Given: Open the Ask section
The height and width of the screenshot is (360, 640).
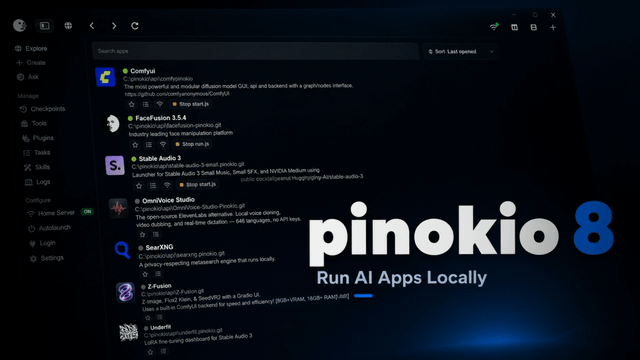Looking at the screenshot, I should click(x=28, y=77).
